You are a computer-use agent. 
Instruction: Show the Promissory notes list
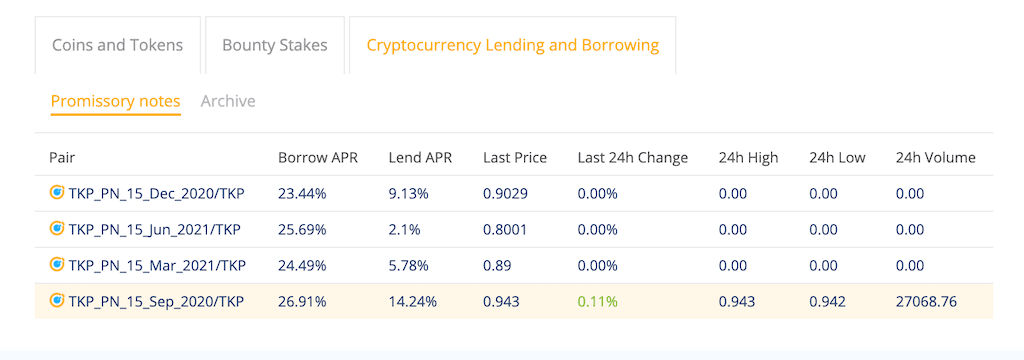(116, 102)
